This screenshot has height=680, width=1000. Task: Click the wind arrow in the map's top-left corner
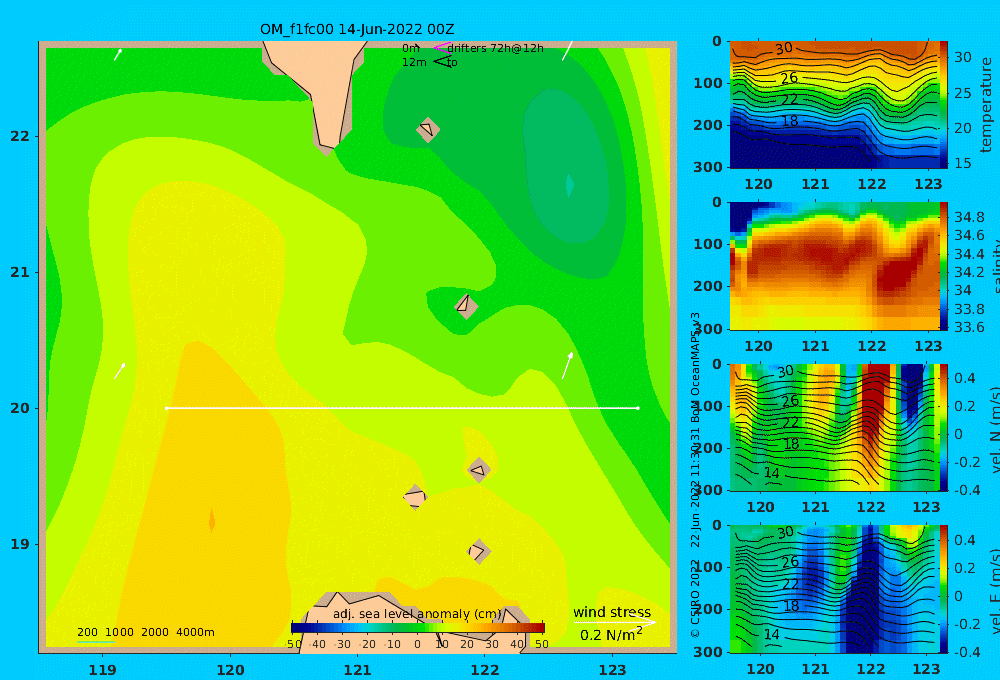click(117, 55)
